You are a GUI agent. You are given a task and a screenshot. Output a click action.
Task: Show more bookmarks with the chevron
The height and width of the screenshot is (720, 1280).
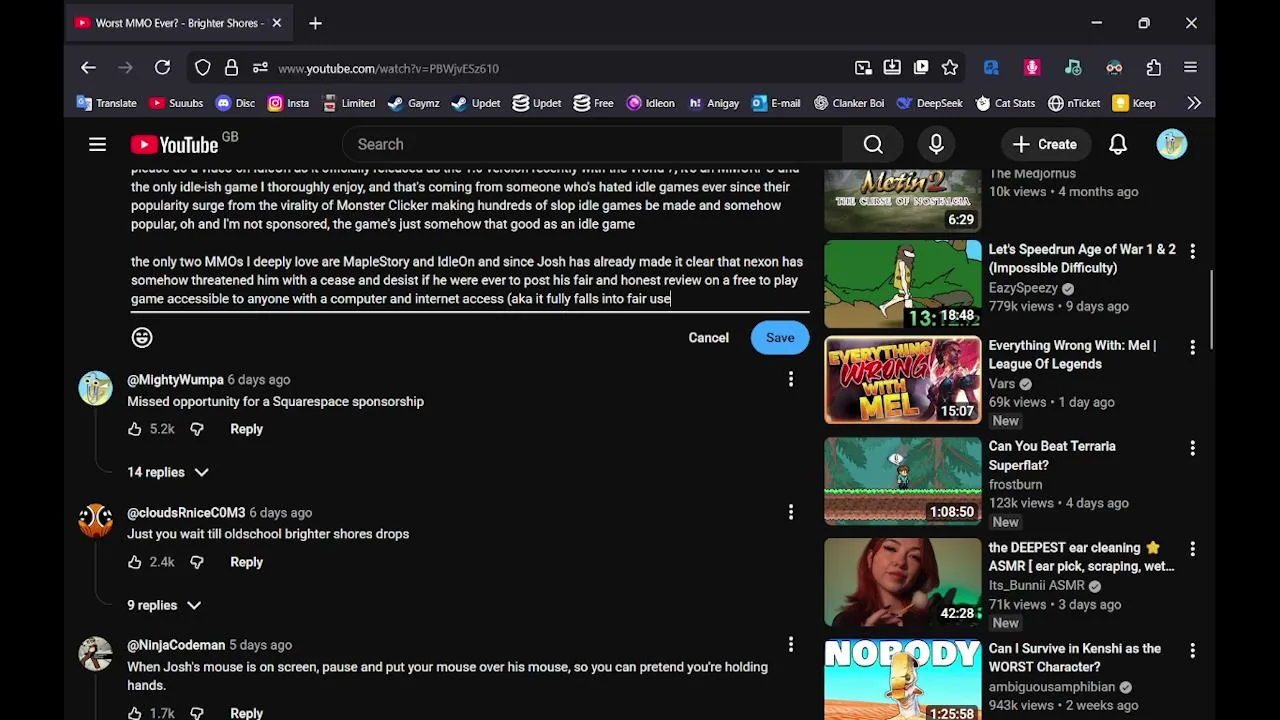coord(1194,103)
